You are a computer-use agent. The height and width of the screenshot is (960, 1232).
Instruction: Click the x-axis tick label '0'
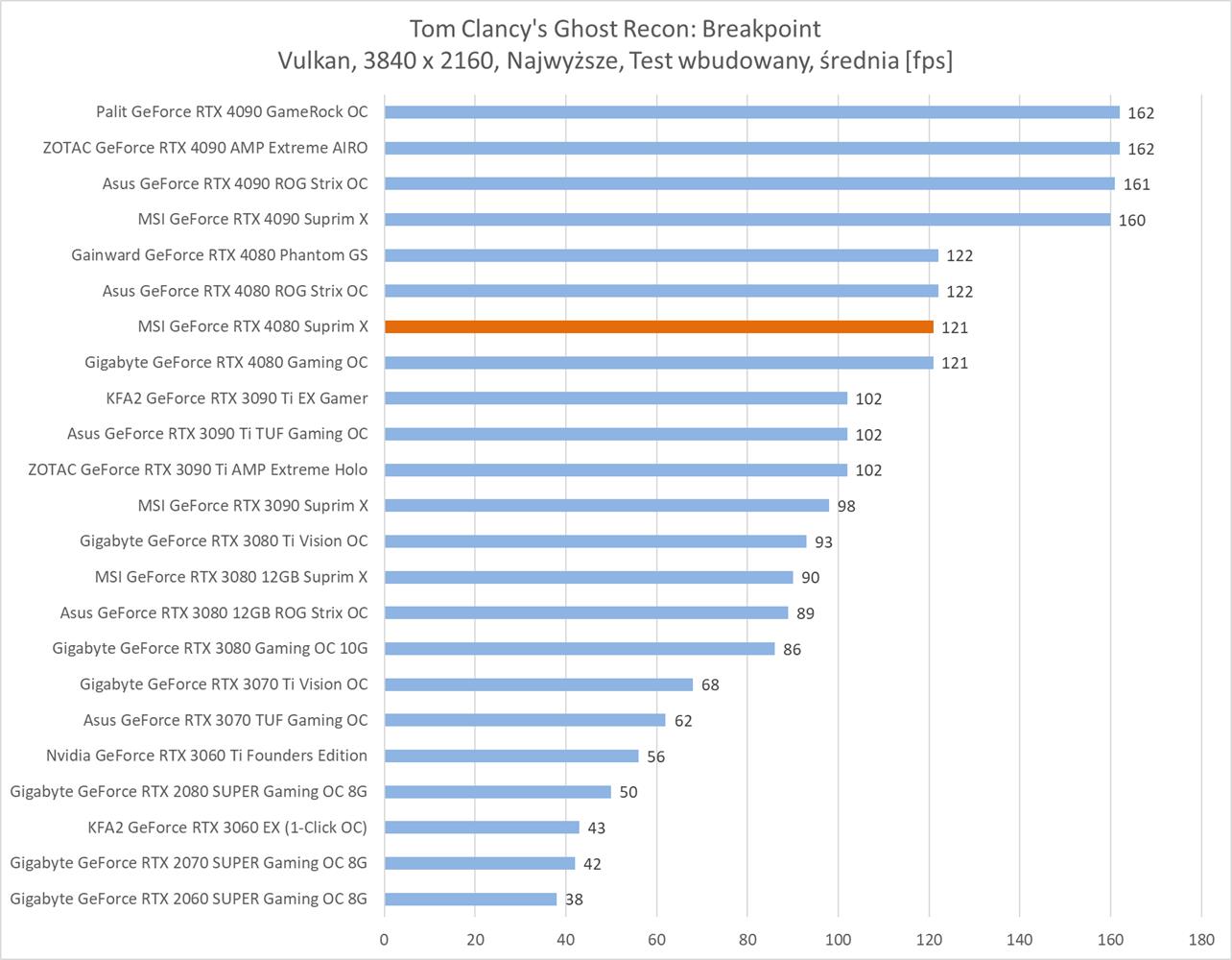385,940
